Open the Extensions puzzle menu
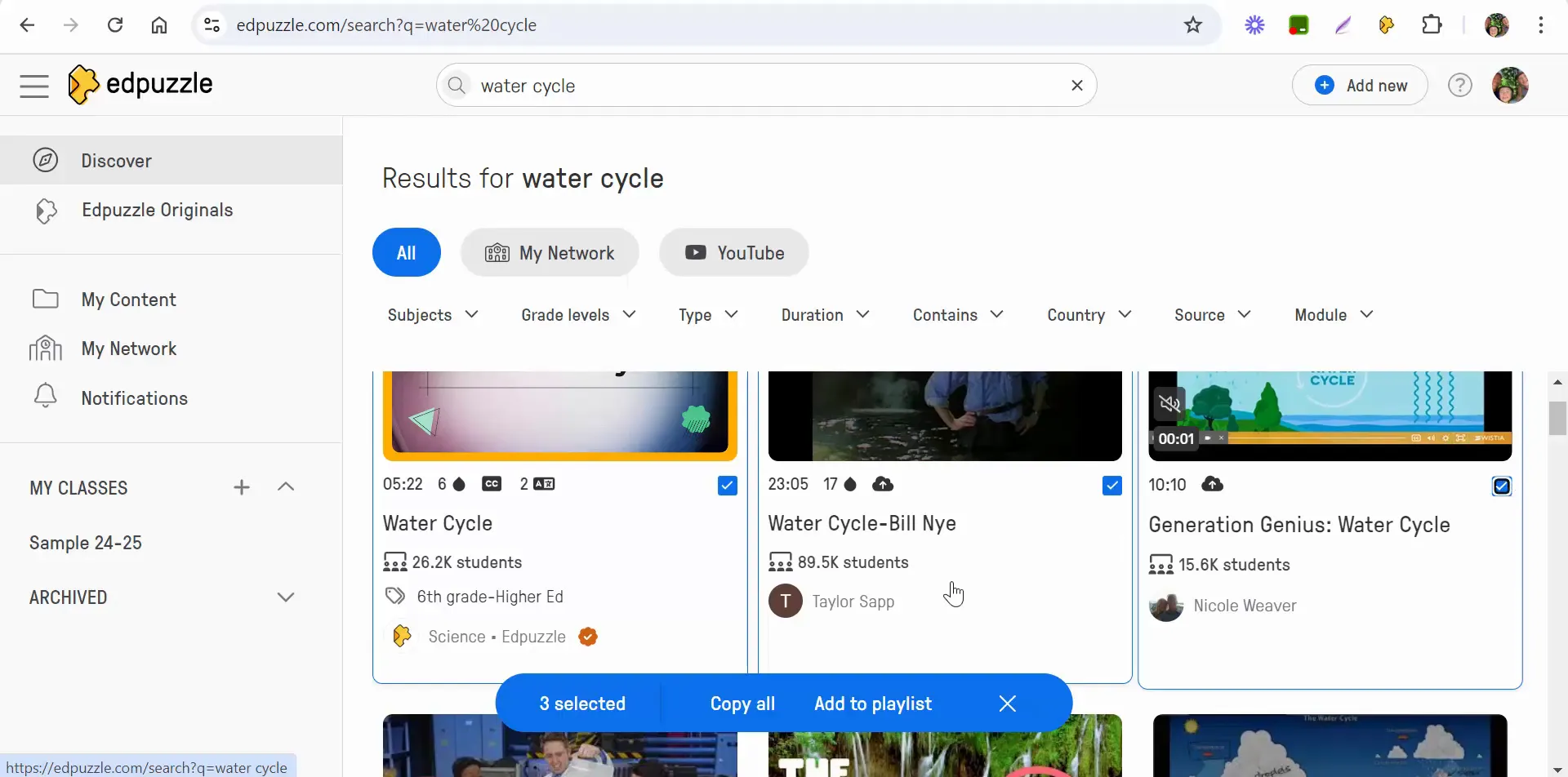Viewport: 1568px width, 777px height. (x=1432, y=25)
